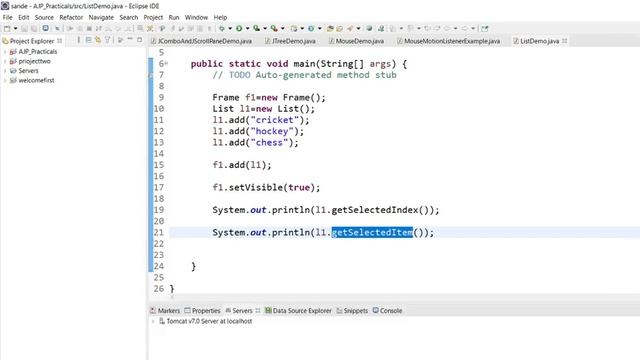Screen dimensions: 640x360
Task: Open the Debug configurations dropdown arrow
Action: pyautogui.click(x=230, y=29)
